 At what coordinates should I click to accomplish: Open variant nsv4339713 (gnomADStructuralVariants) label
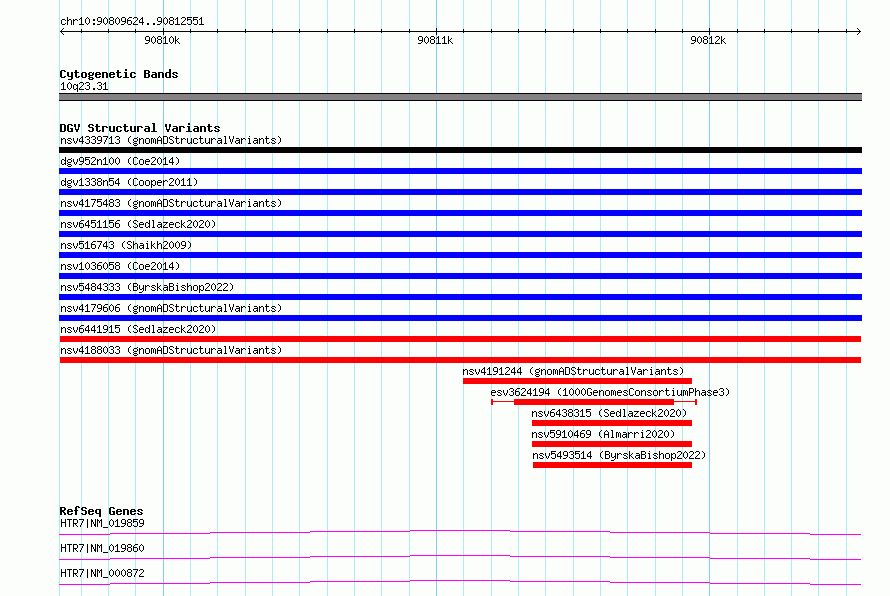(171, 140)
